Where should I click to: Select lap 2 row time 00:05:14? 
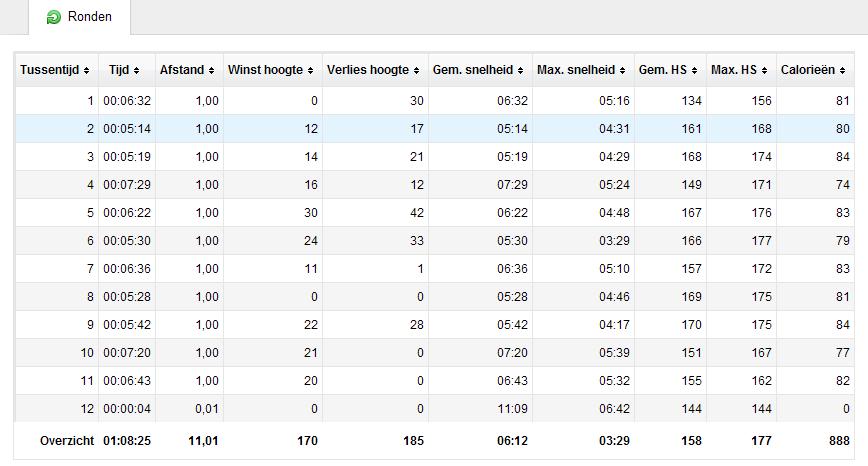[127, 129]
